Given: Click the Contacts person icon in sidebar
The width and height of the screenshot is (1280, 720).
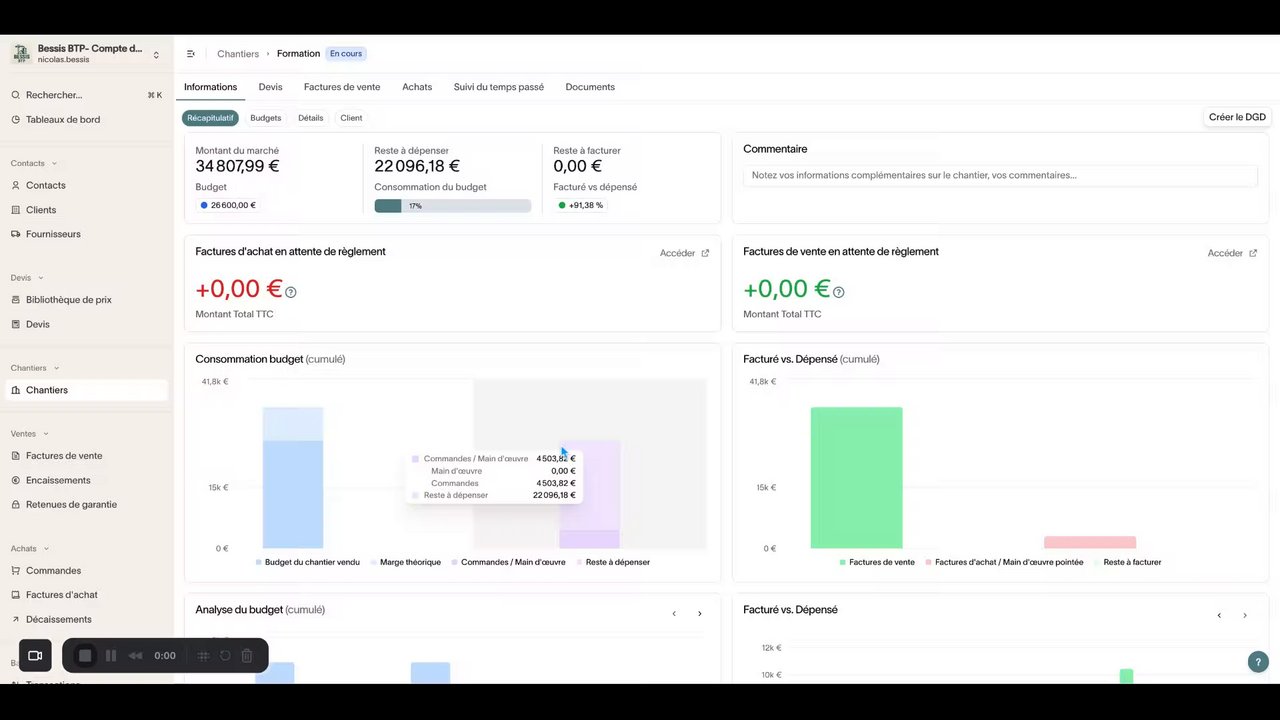Looking at the screenshot, I should pyautogui.click(x=16, y=186).
